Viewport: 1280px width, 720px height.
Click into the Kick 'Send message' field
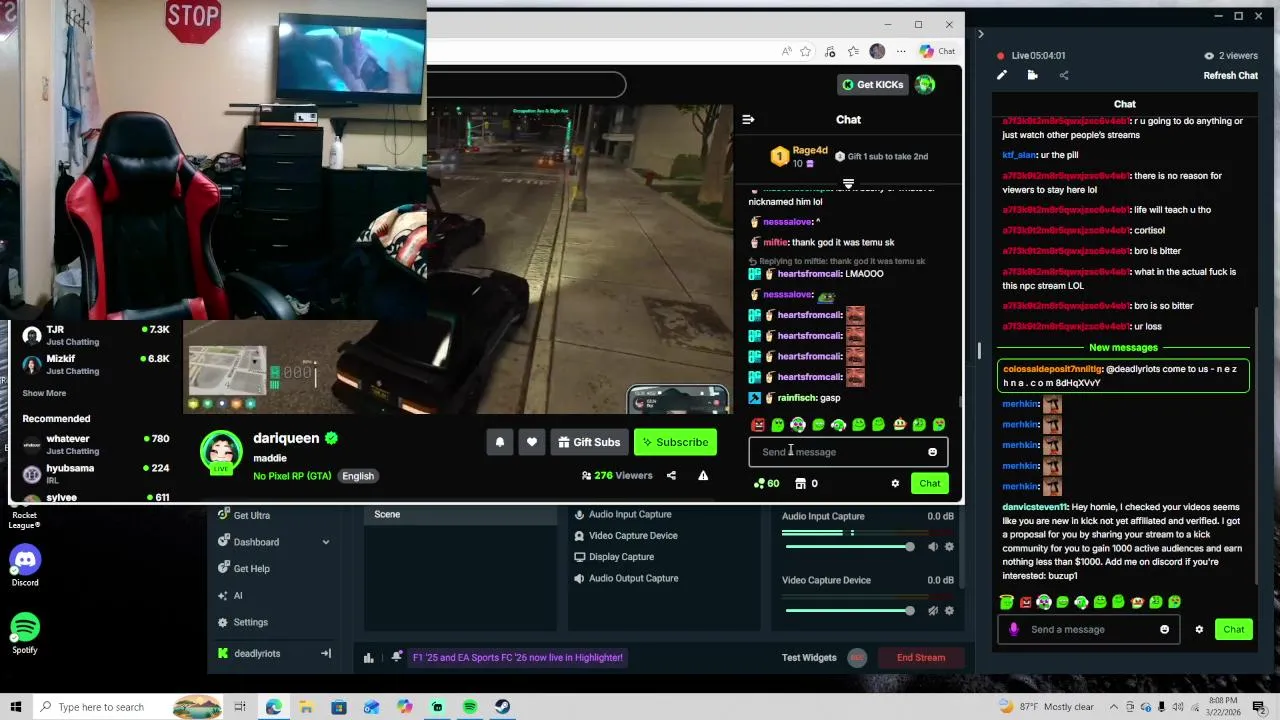click(848, 452)
